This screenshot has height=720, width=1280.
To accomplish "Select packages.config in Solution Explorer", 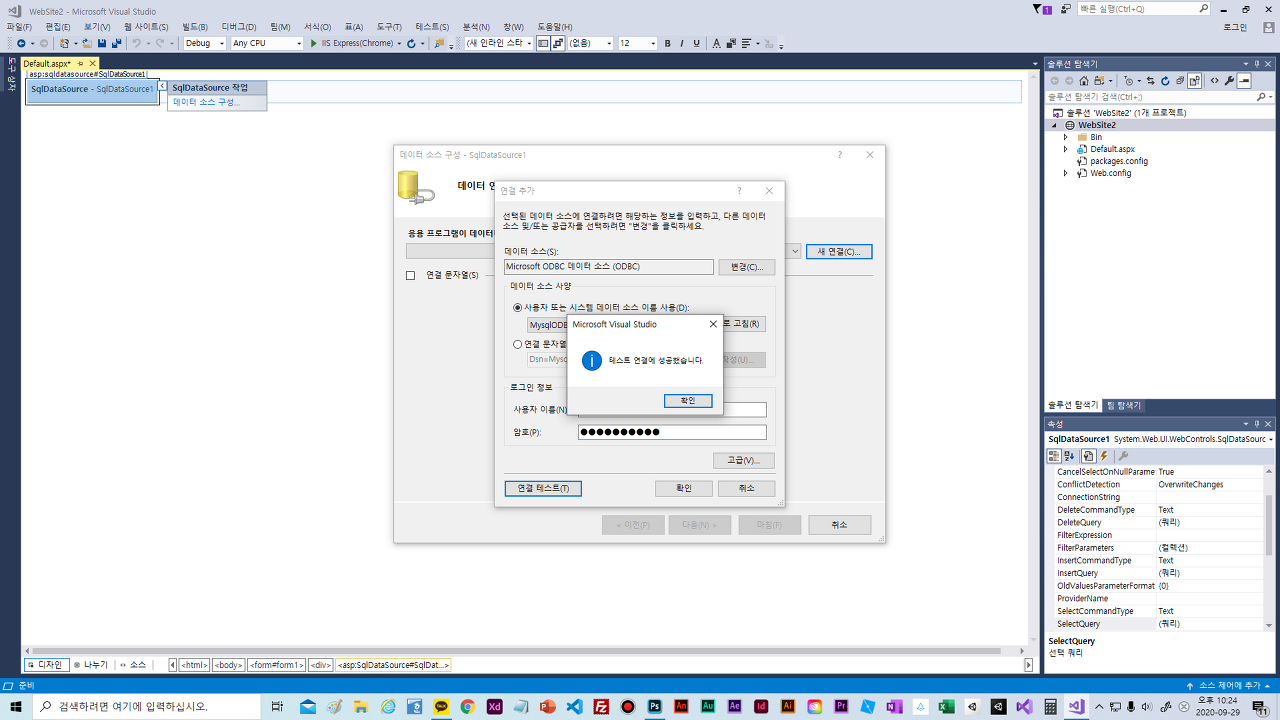I will 1119,161.
